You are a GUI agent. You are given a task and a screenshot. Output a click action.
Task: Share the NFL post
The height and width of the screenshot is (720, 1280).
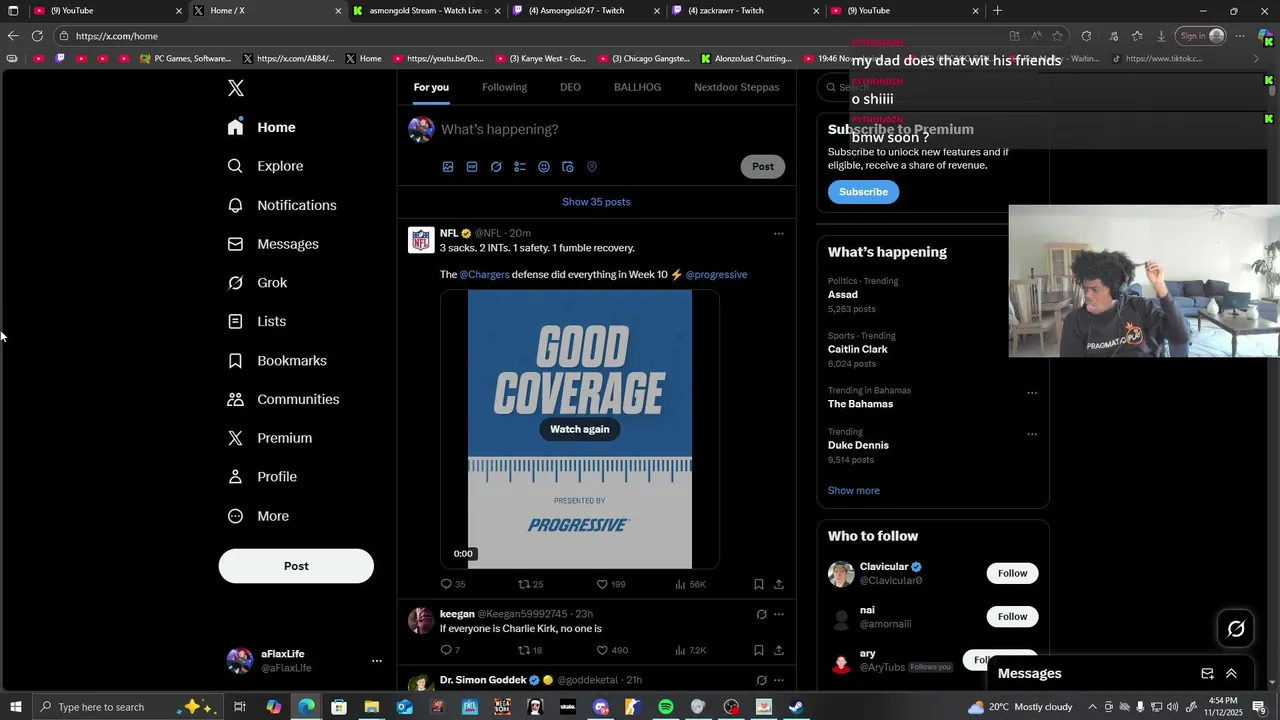pyautogui.click(x=779, y=584)
